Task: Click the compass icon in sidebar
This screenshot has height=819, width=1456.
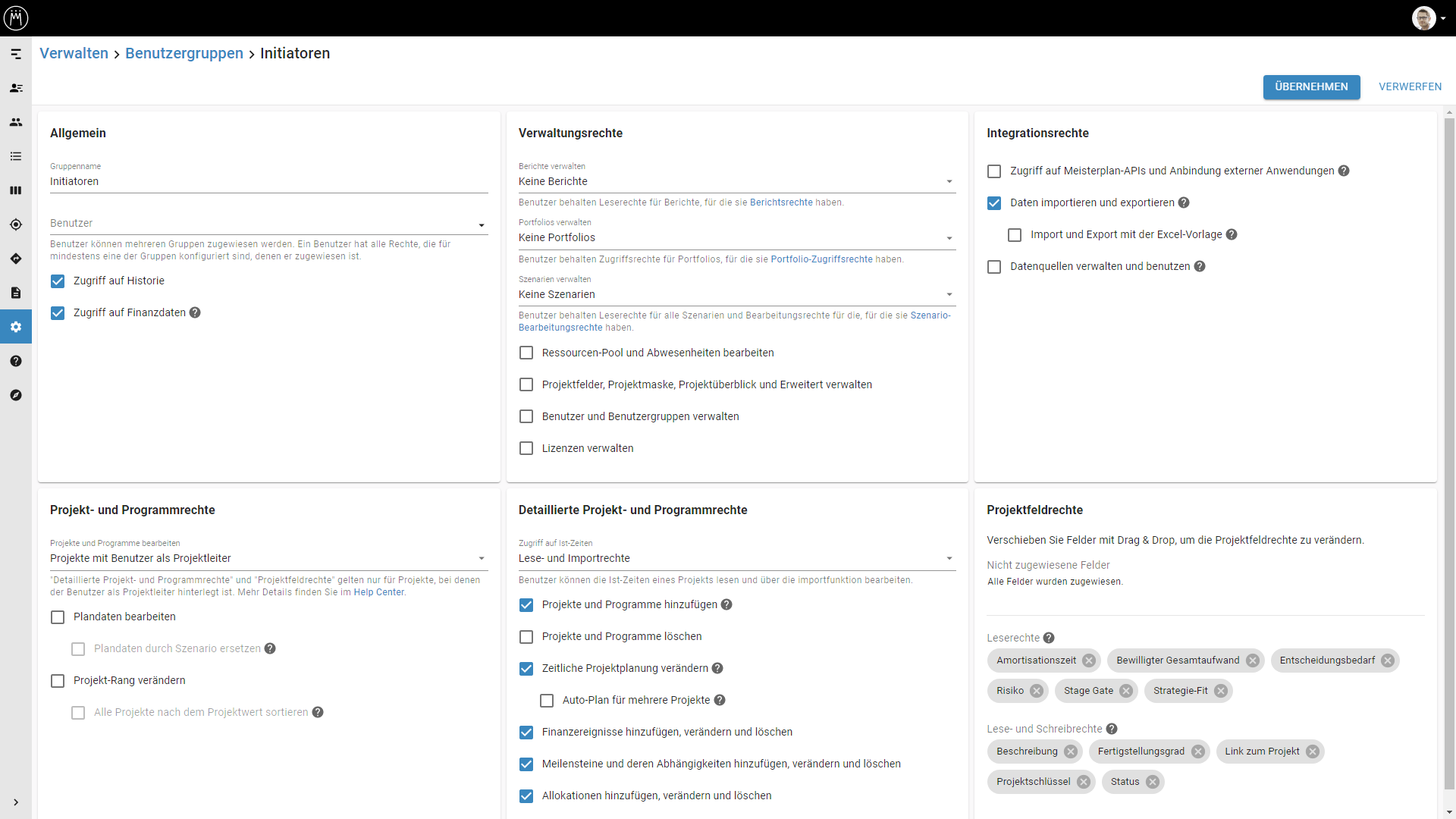Action: [x=16, y=395]
